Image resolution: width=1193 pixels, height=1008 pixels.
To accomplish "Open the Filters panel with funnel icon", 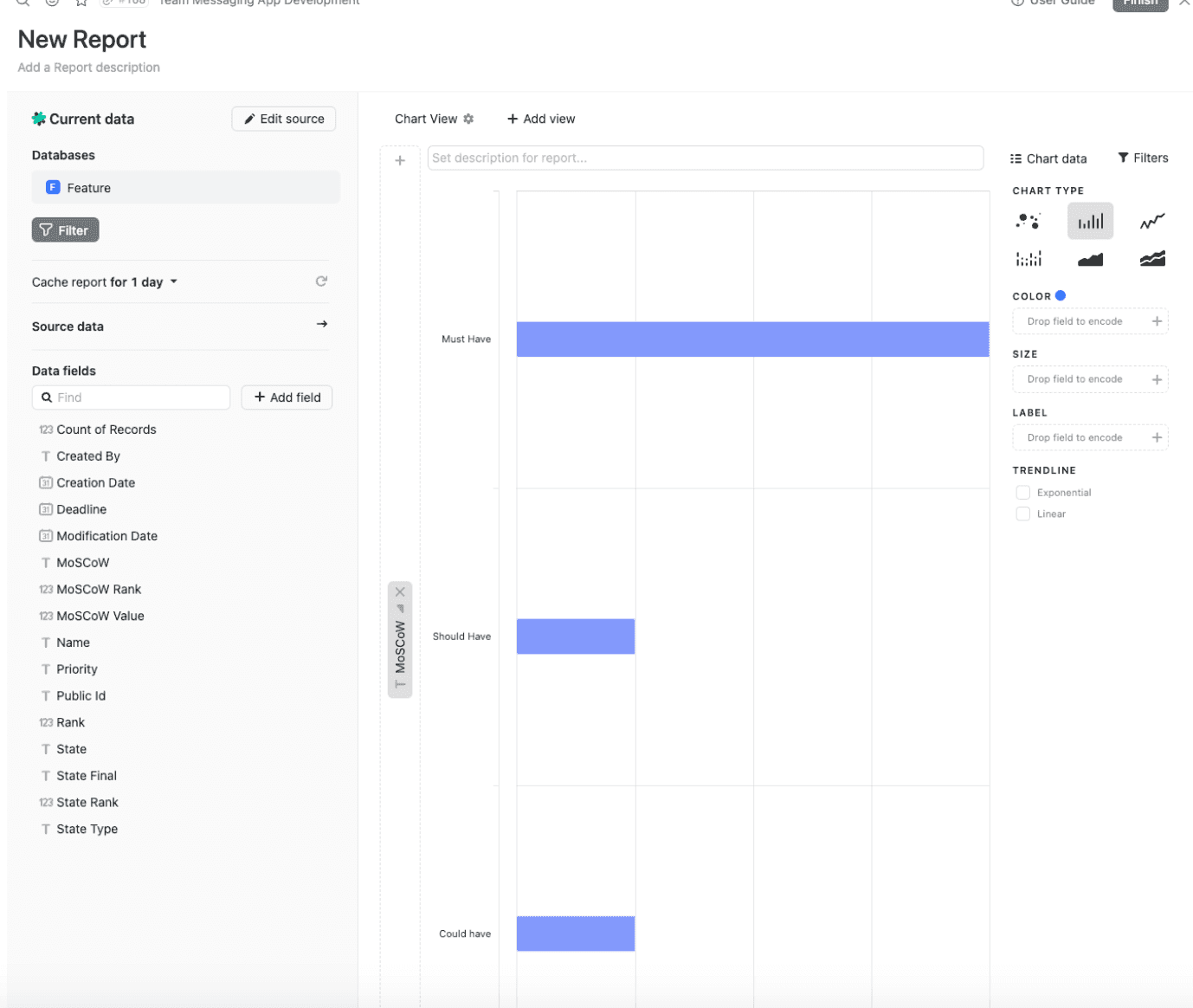I will coord(1143,158).
